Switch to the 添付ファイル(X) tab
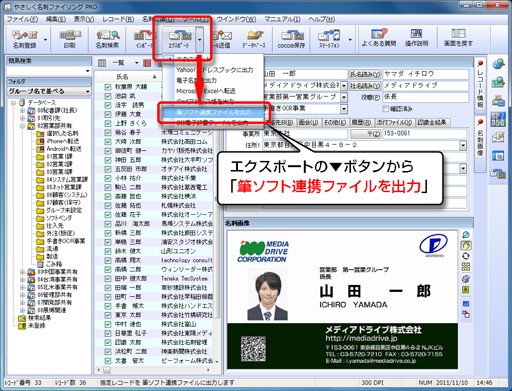The height and width of the screenshot is (391, 512). (394, 123)
